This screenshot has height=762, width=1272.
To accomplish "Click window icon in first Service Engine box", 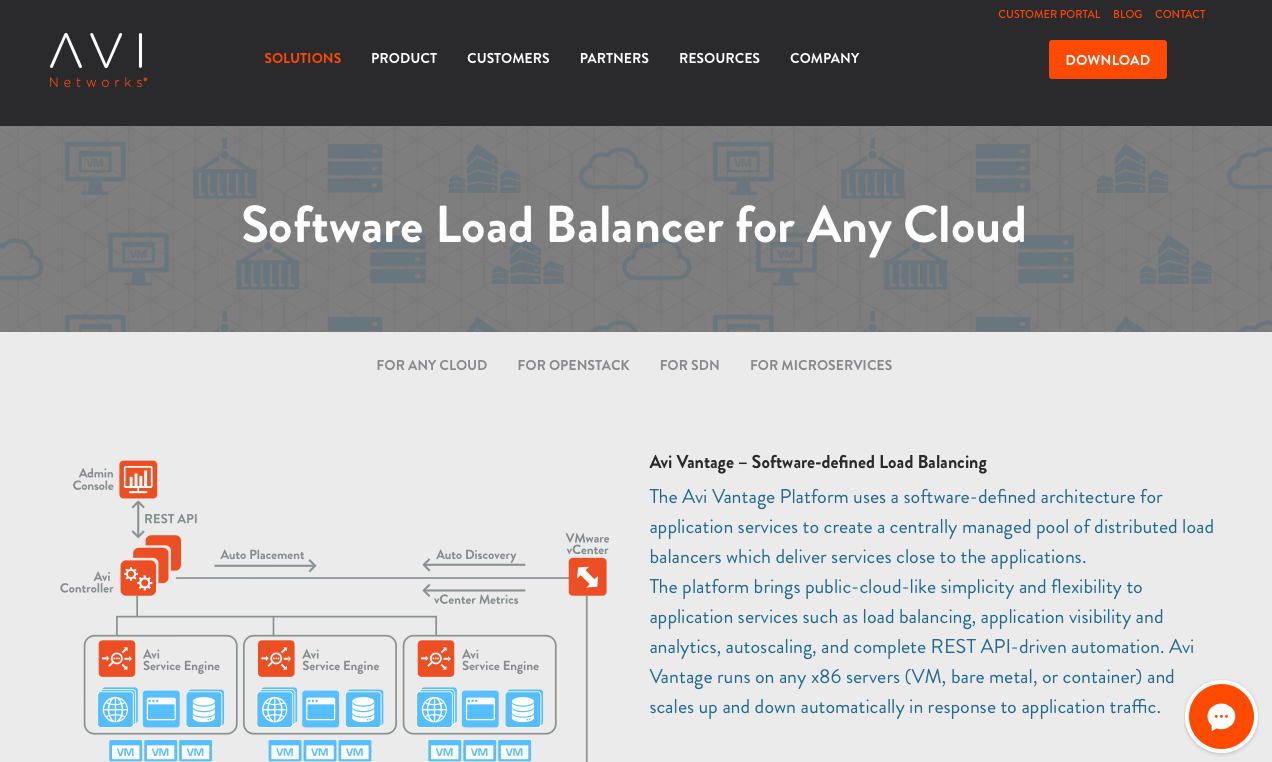I will [161, 708].
